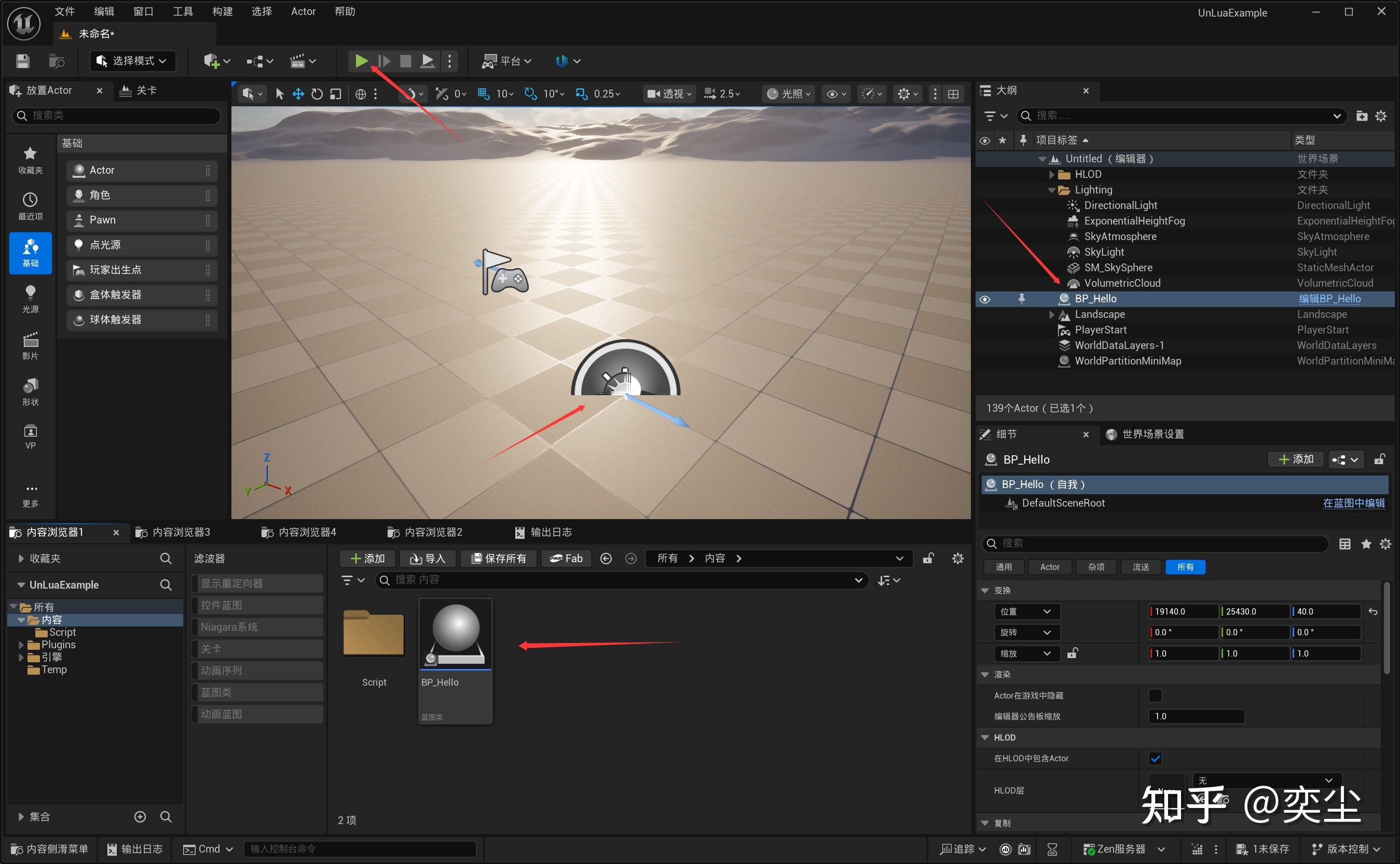Toggle details panel table view icon
The width and height of the screenshot is (1400, 864).
point(1345,544)
